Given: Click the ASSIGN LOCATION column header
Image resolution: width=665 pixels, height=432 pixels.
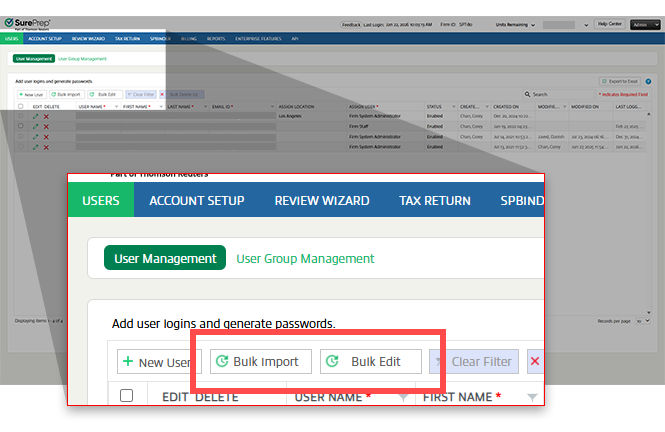Looking at the screenshot, I should 296,107.
